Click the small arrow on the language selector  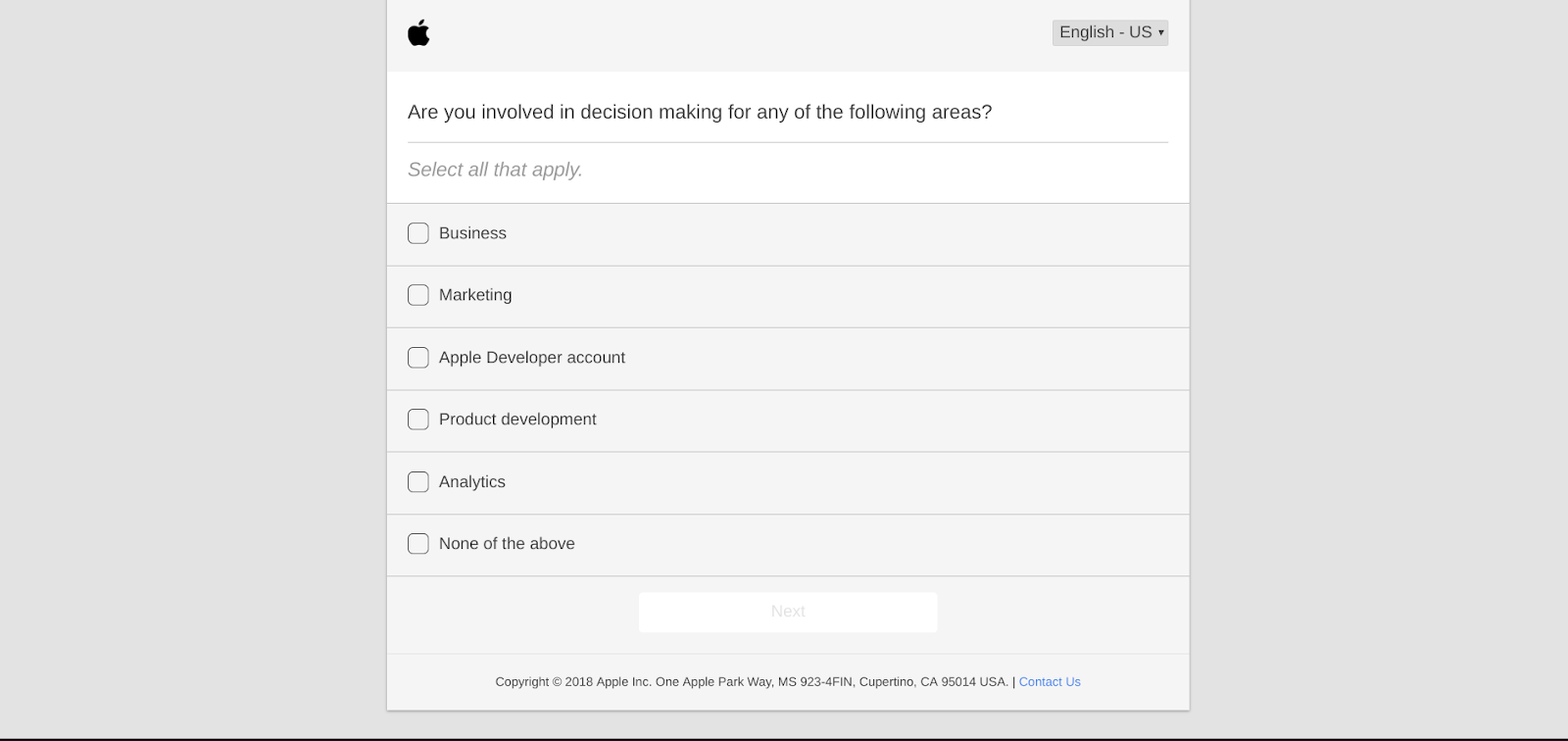pyautogui.click(x=1161, y=32)
